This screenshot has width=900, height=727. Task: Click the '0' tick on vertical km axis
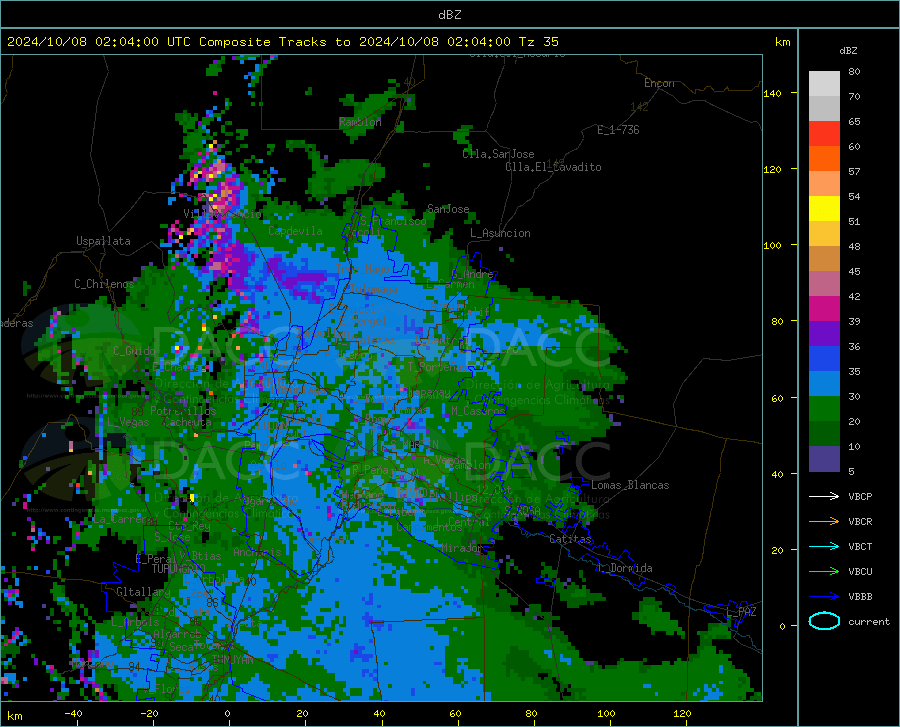[x=782, y=626]
